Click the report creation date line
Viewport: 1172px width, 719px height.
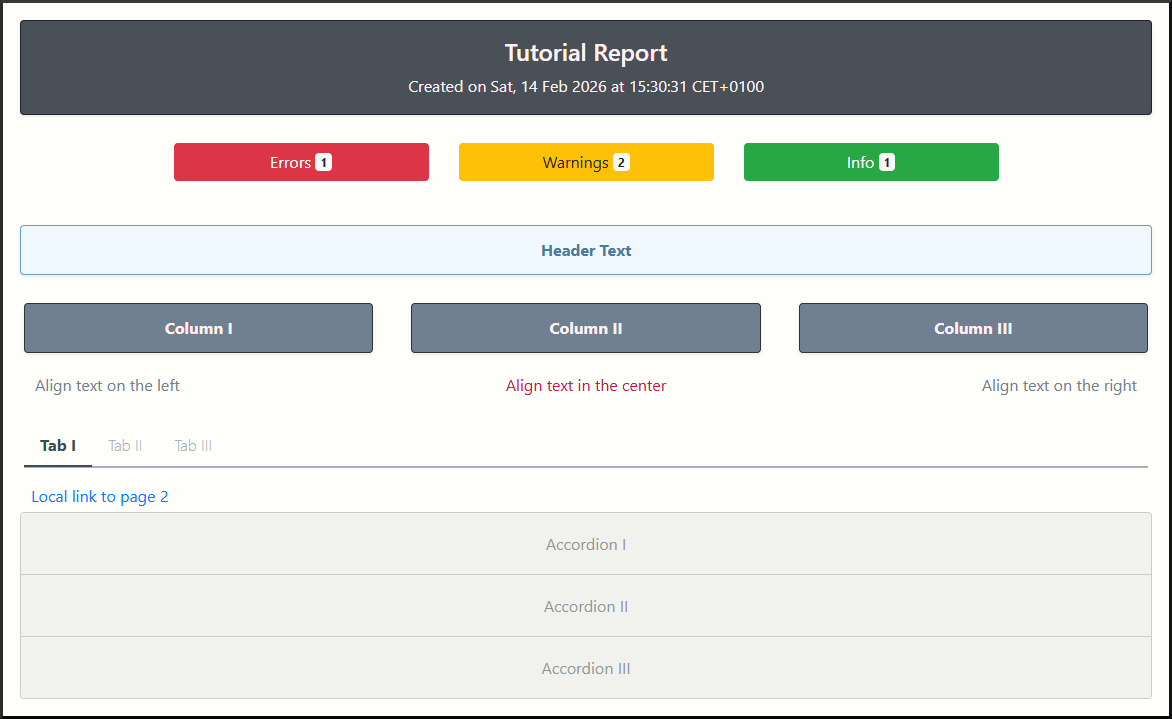pyautogui.click(x=586, y=87)
